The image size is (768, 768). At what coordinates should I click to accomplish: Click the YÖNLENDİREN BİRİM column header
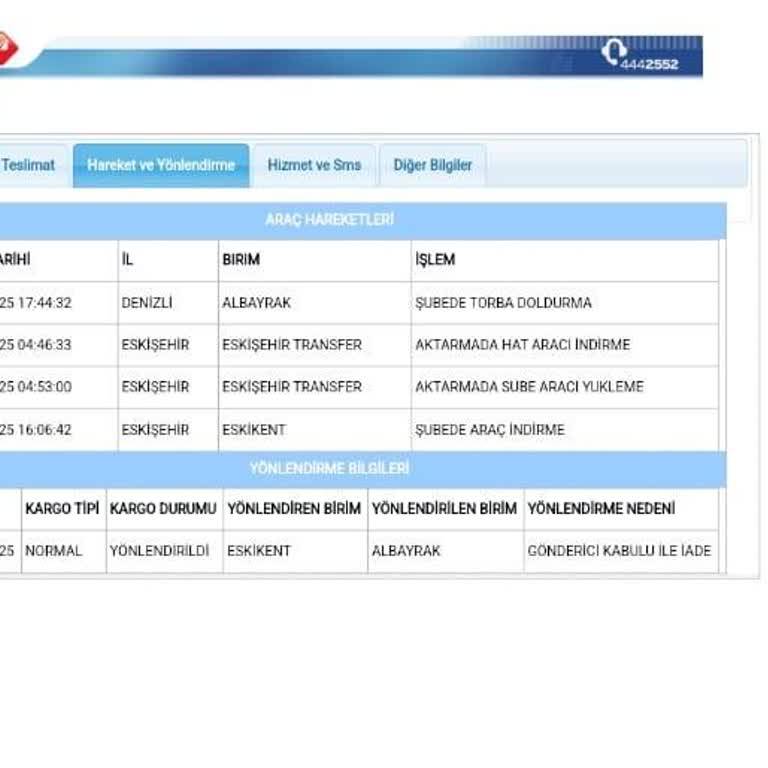click(x=294, y=509)
